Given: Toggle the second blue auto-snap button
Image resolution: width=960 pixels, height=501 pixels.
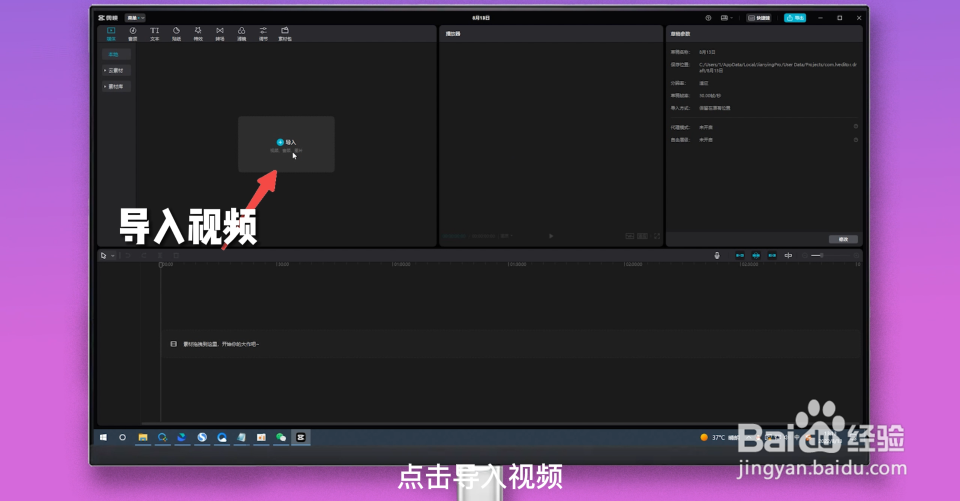Looking at the screenshot, I should tap(756, 255).
